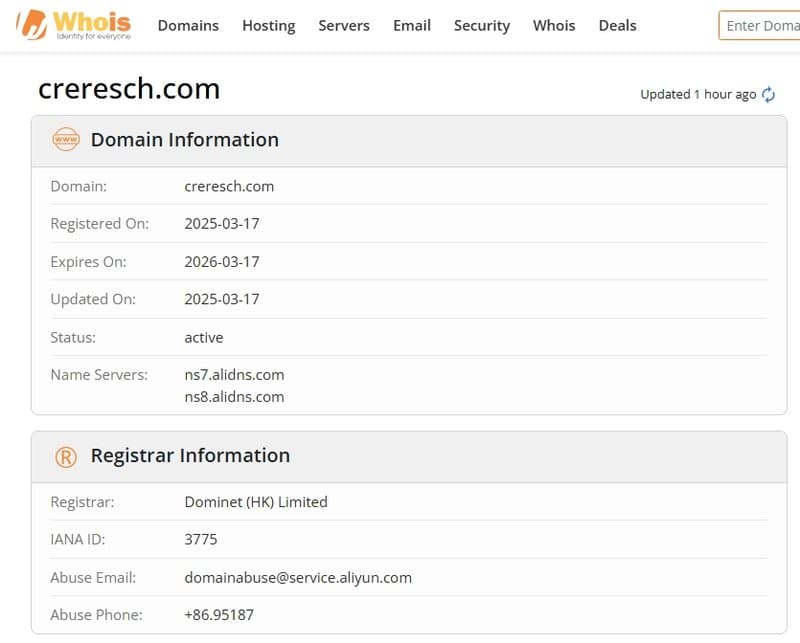Select abuse phone +86.95187

[x=219, y=615]
